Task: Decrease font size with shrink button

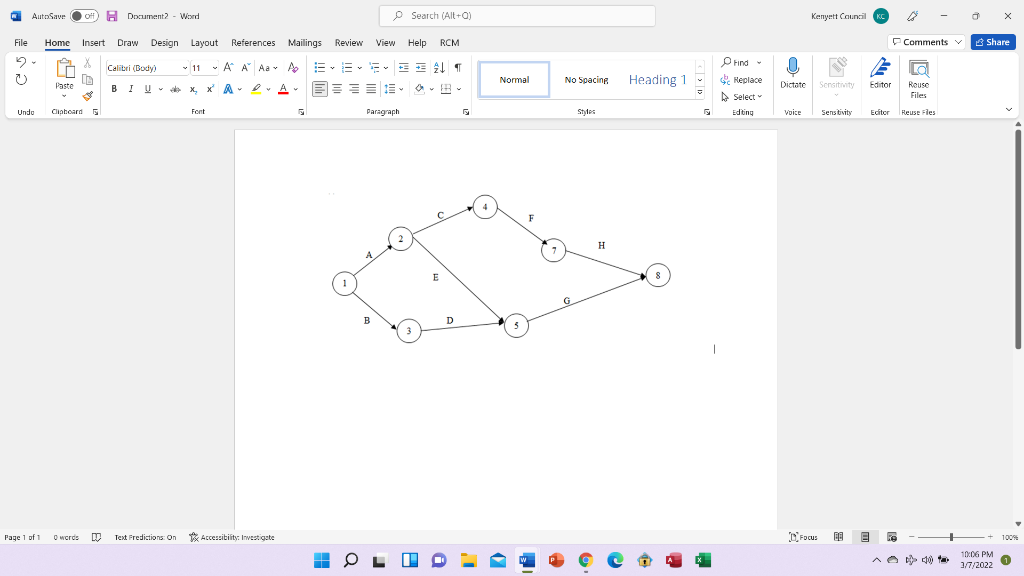Action: (246, 67)
